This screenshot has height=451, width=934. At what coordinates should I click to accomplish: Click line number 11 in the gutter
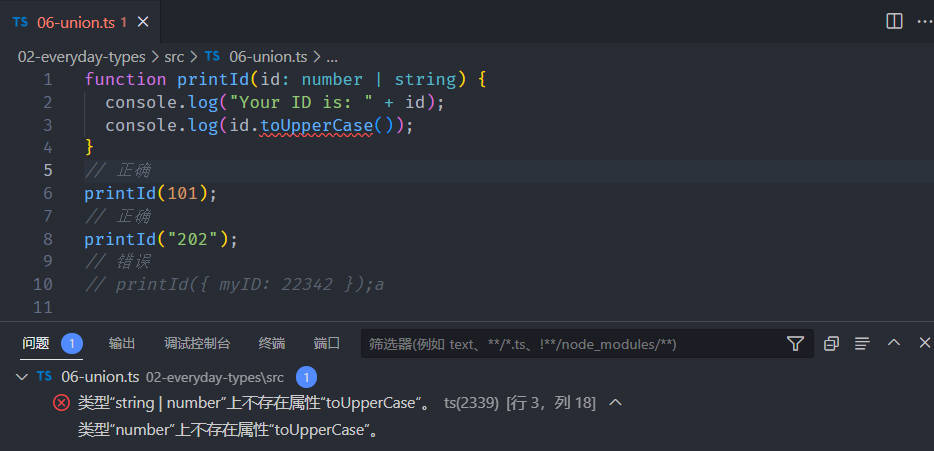point(43,307)
